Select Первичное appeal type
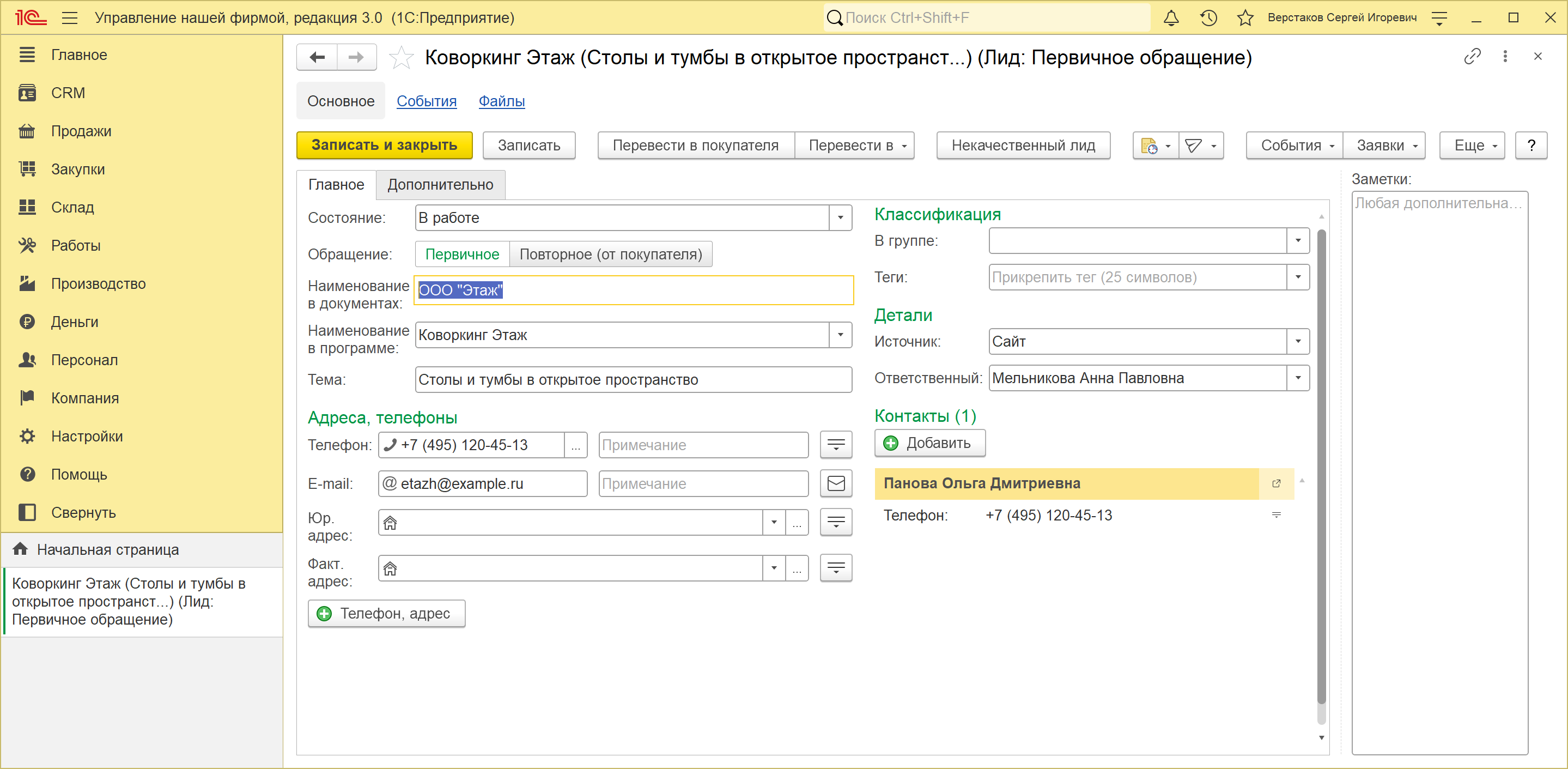 pyautogui.click(x=462, y=255)
